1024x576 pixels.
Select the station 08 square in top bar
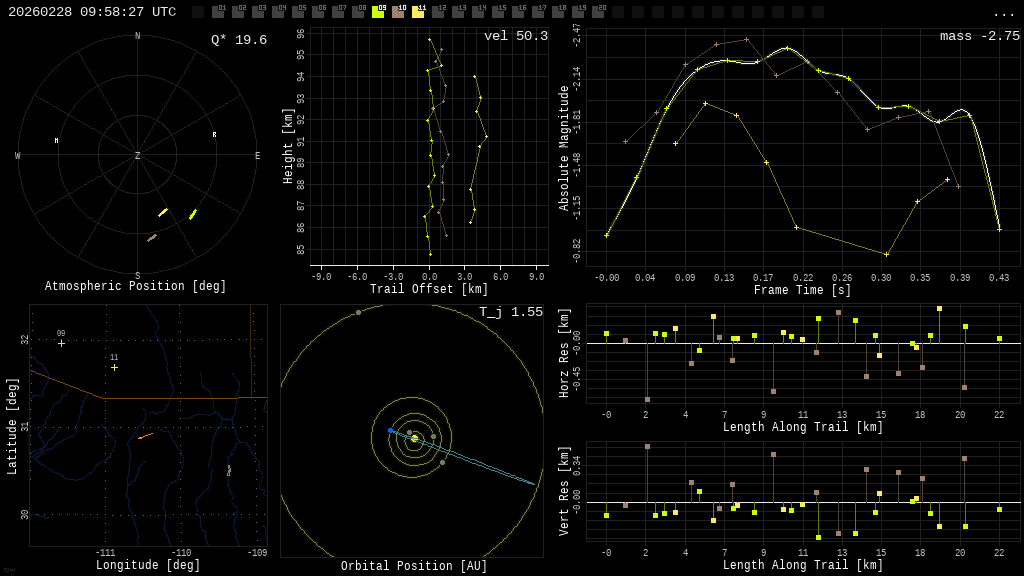358,12
